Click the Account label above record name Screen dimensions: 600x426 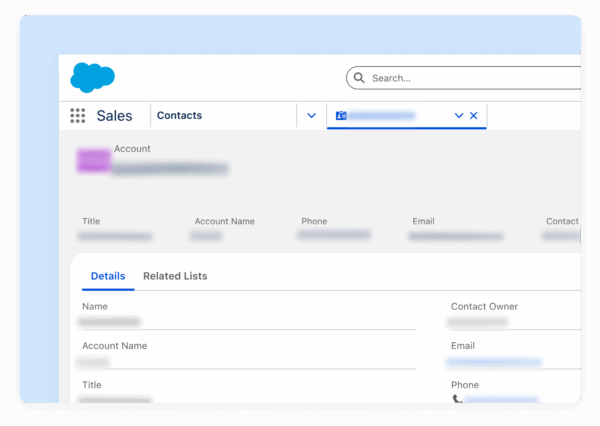click(132, 149)
